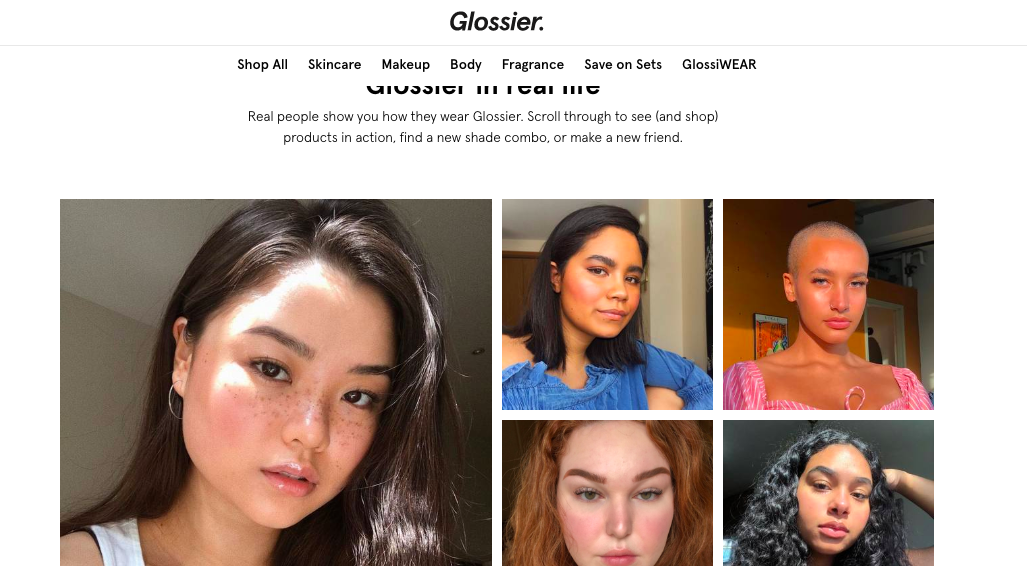
Task: Select the red curly hair woman photo
Action: pos(607,493)
